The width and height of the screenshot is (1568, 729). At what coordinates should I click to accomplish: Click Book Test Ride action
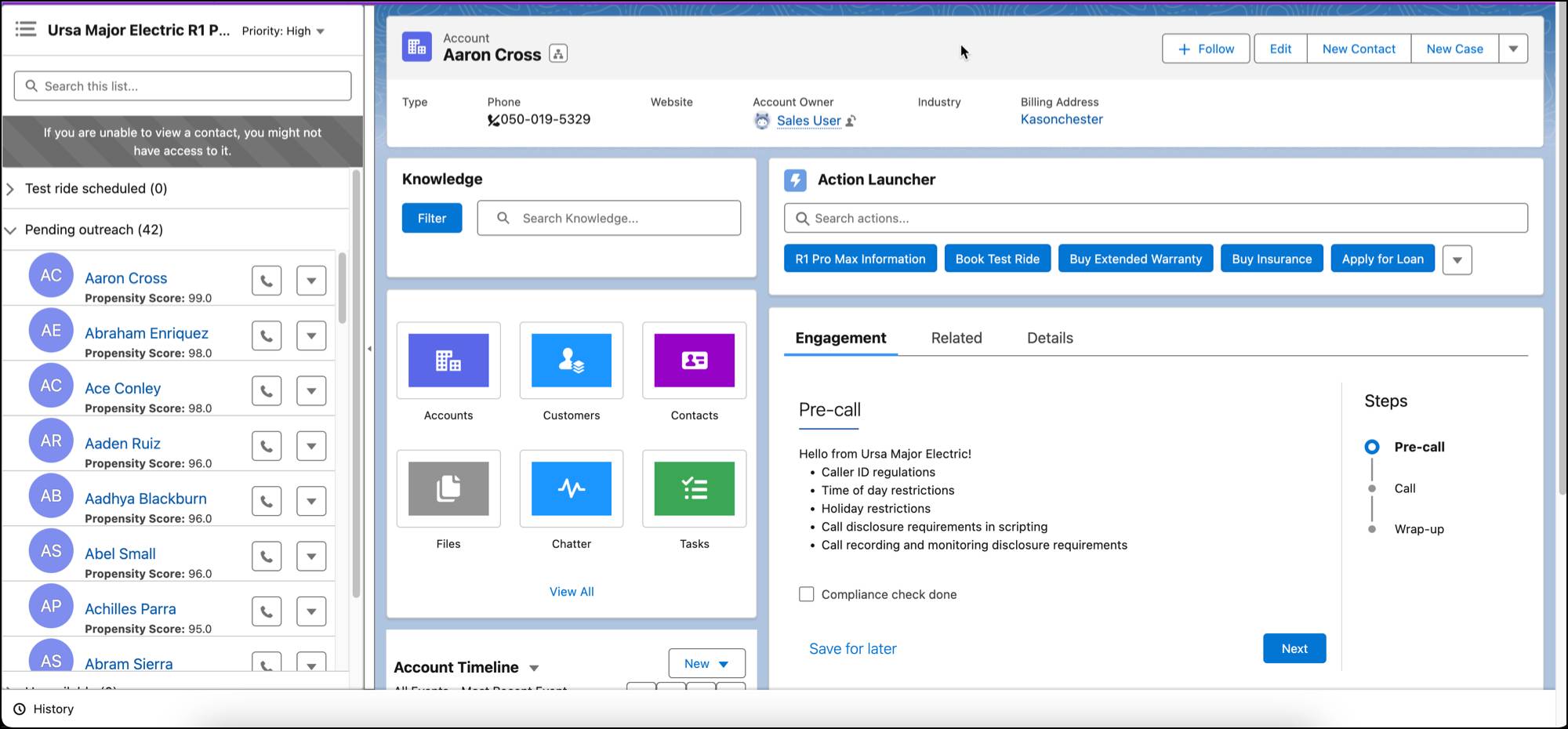coord(997,259)
